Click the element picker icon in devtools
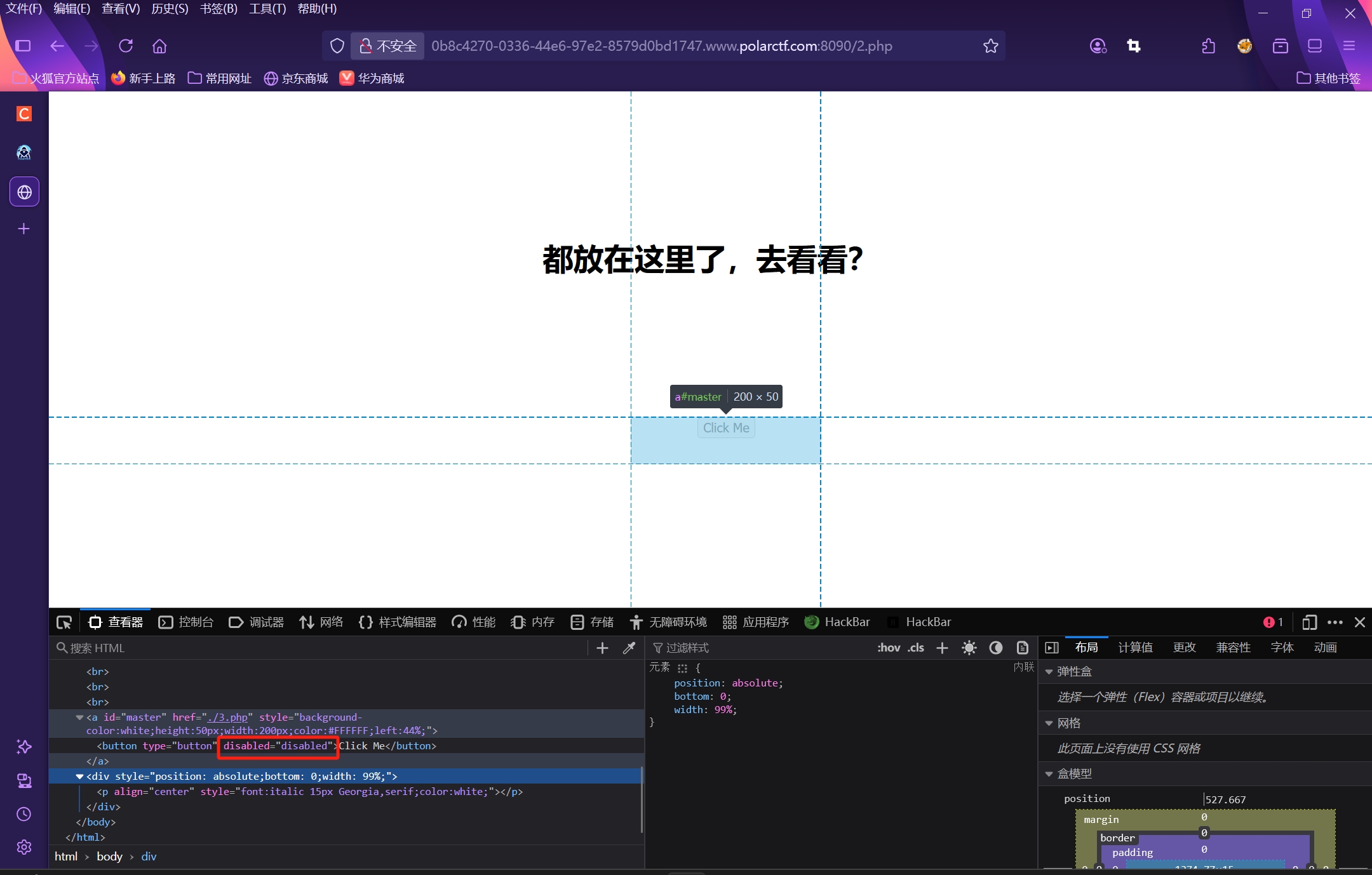This screenshot has width=1372, height=875. coord(64,622)
